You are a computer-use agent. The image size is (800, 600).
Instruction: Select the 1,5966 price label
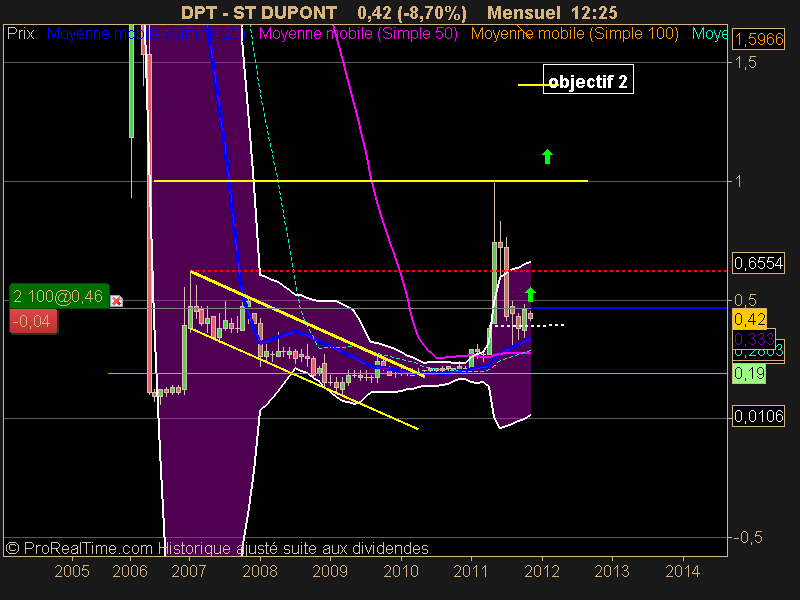(758, 39)
